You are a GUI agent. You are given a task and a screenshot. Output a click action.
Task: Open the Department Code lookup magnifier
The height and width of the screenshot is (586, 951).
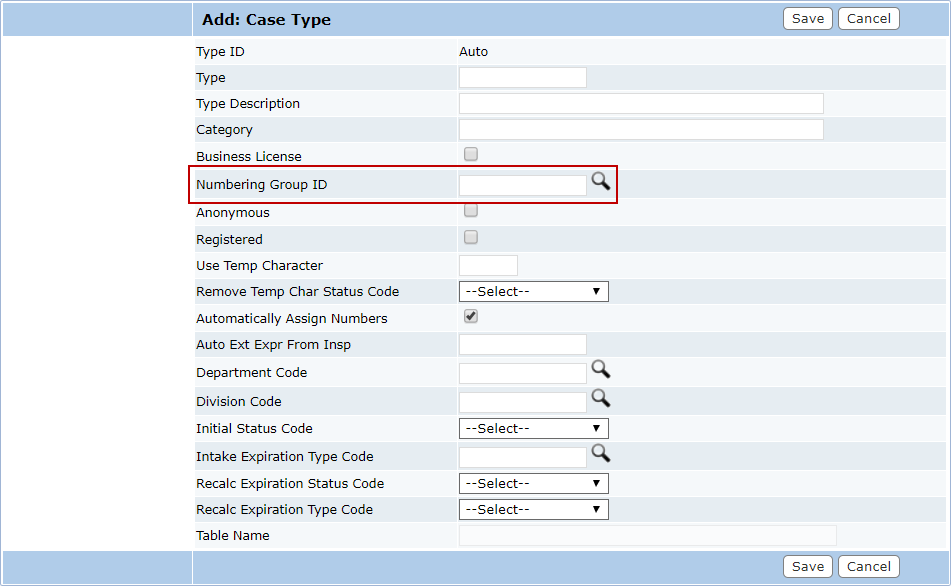600,369
